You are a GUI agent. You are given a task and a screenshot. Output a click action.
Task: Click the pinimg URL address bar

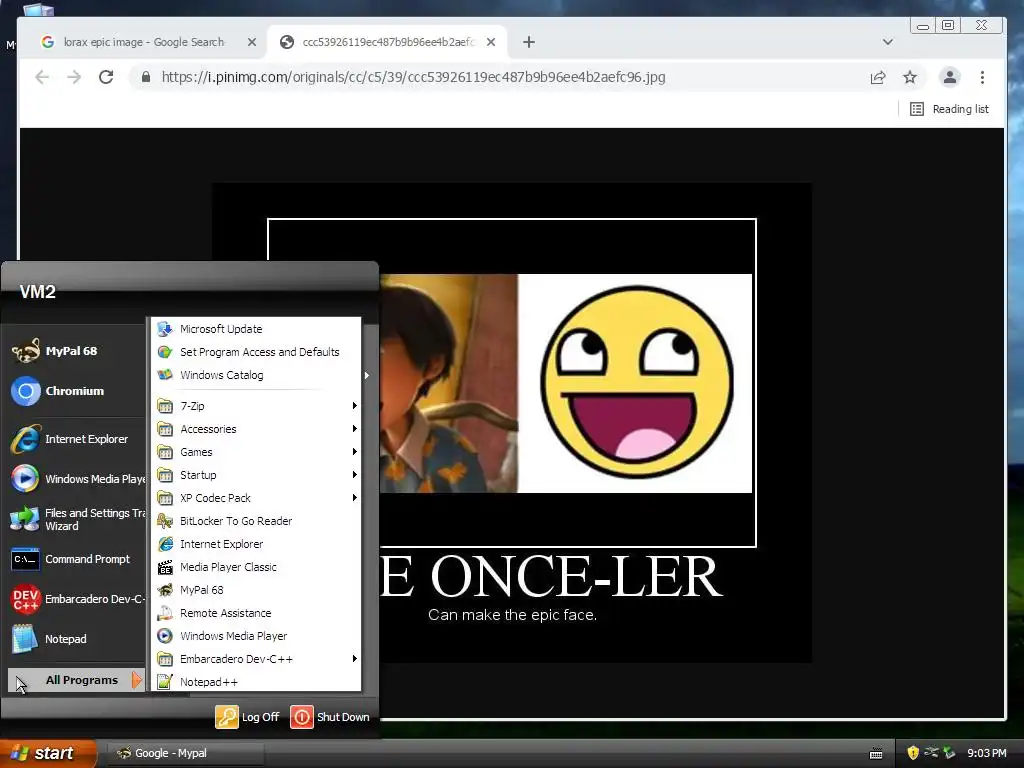(x=413, y=77)
